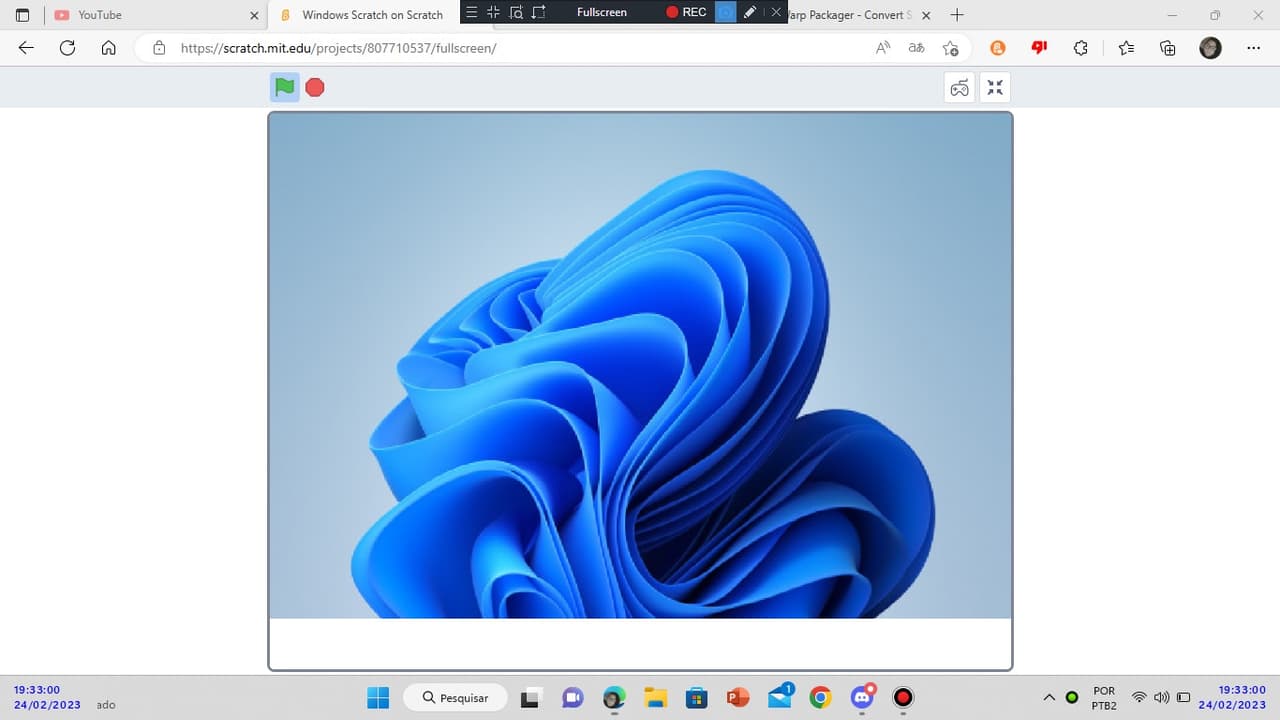The height and width of the screenshot is (720, 1280).
Task: Open Microsoft Store from the taskbar
Action: pos(696,697)
